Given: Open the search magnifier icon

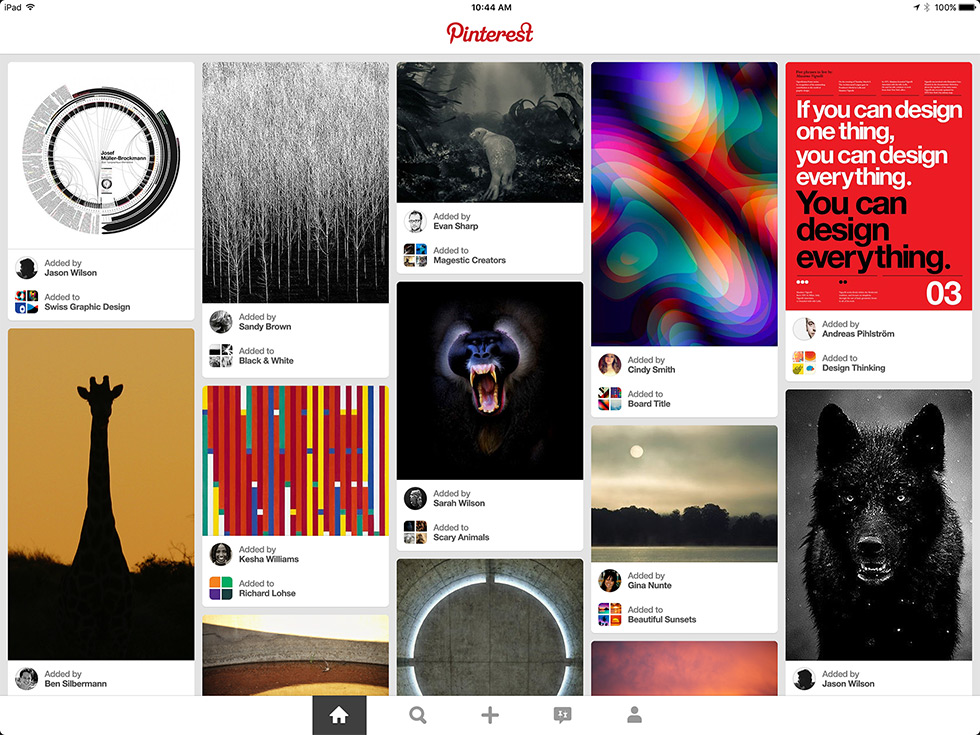Looking at the screenshot, I should (x=418, y=715).
